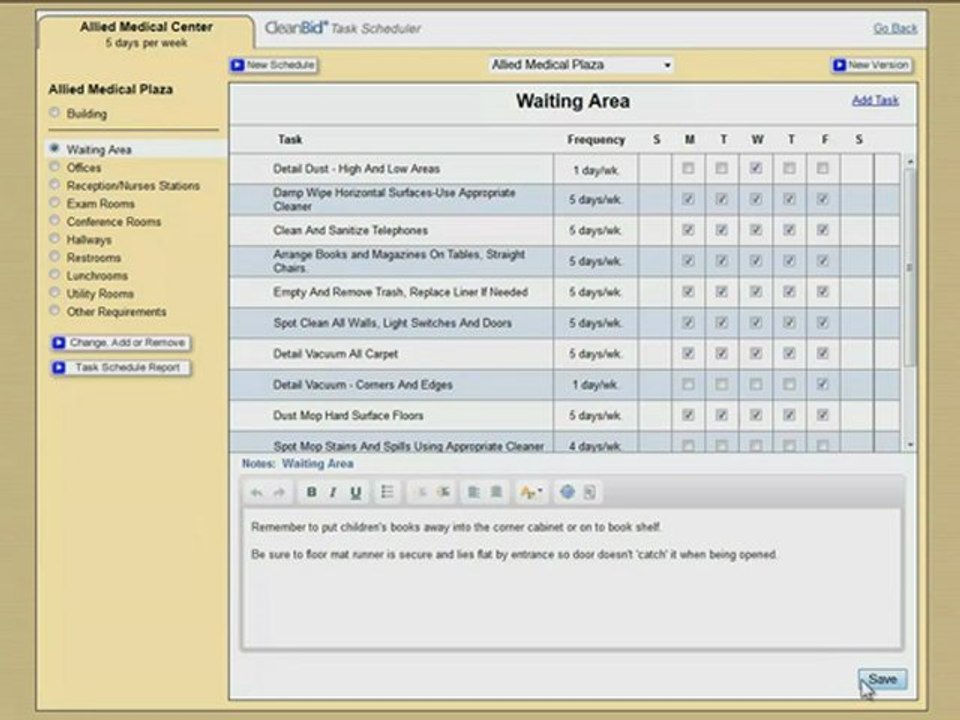The image size is (960, 720).
Task: Click 'Damp Wipe Horizontal Surfaces' task name
Action: tap(394, 199)
